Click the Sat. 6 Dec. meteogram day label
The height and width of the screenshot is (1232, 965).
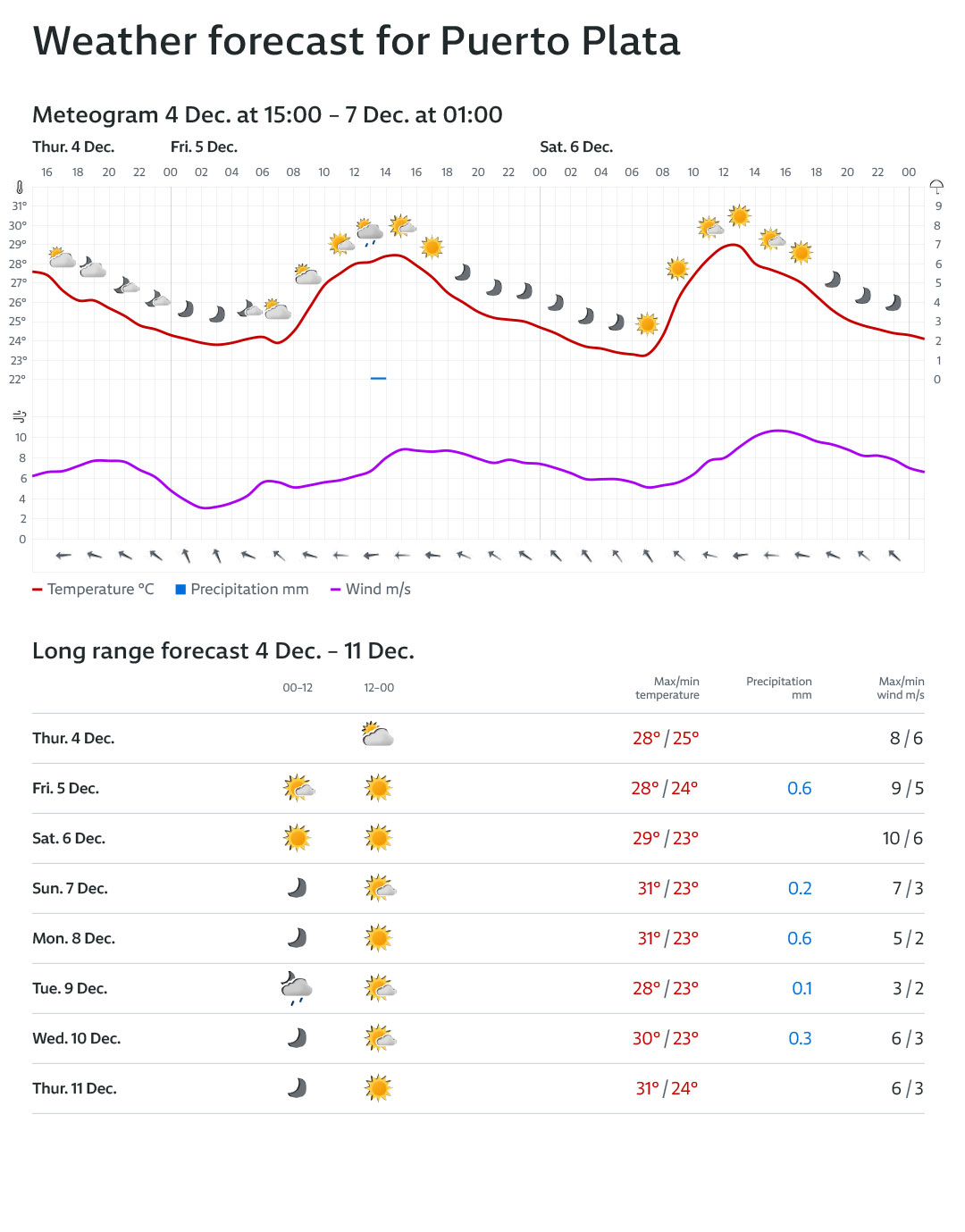pyautogui.click(x=576, y=147)
